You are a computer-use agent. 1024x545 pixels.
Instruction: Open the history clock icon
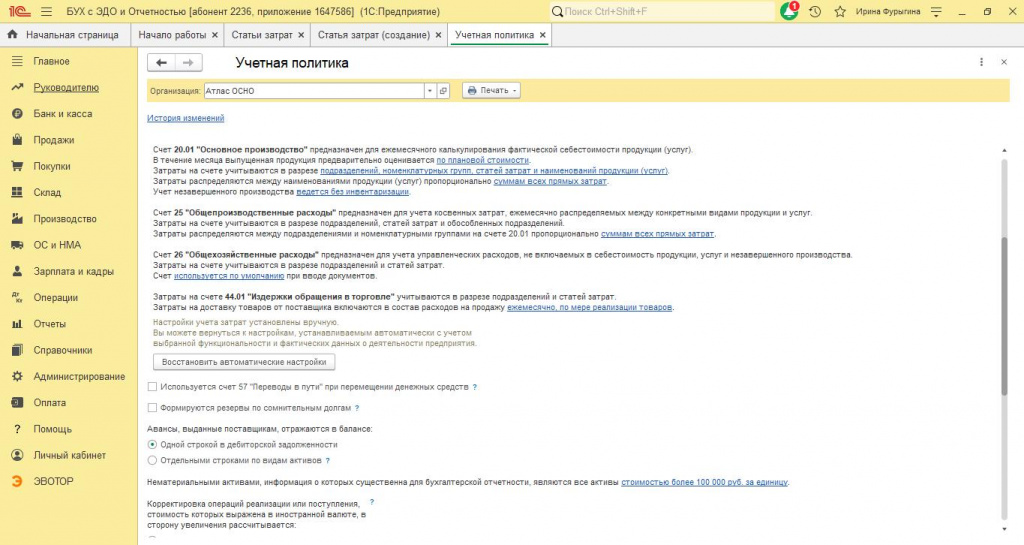pyautogui.click(x=815, y=12)
